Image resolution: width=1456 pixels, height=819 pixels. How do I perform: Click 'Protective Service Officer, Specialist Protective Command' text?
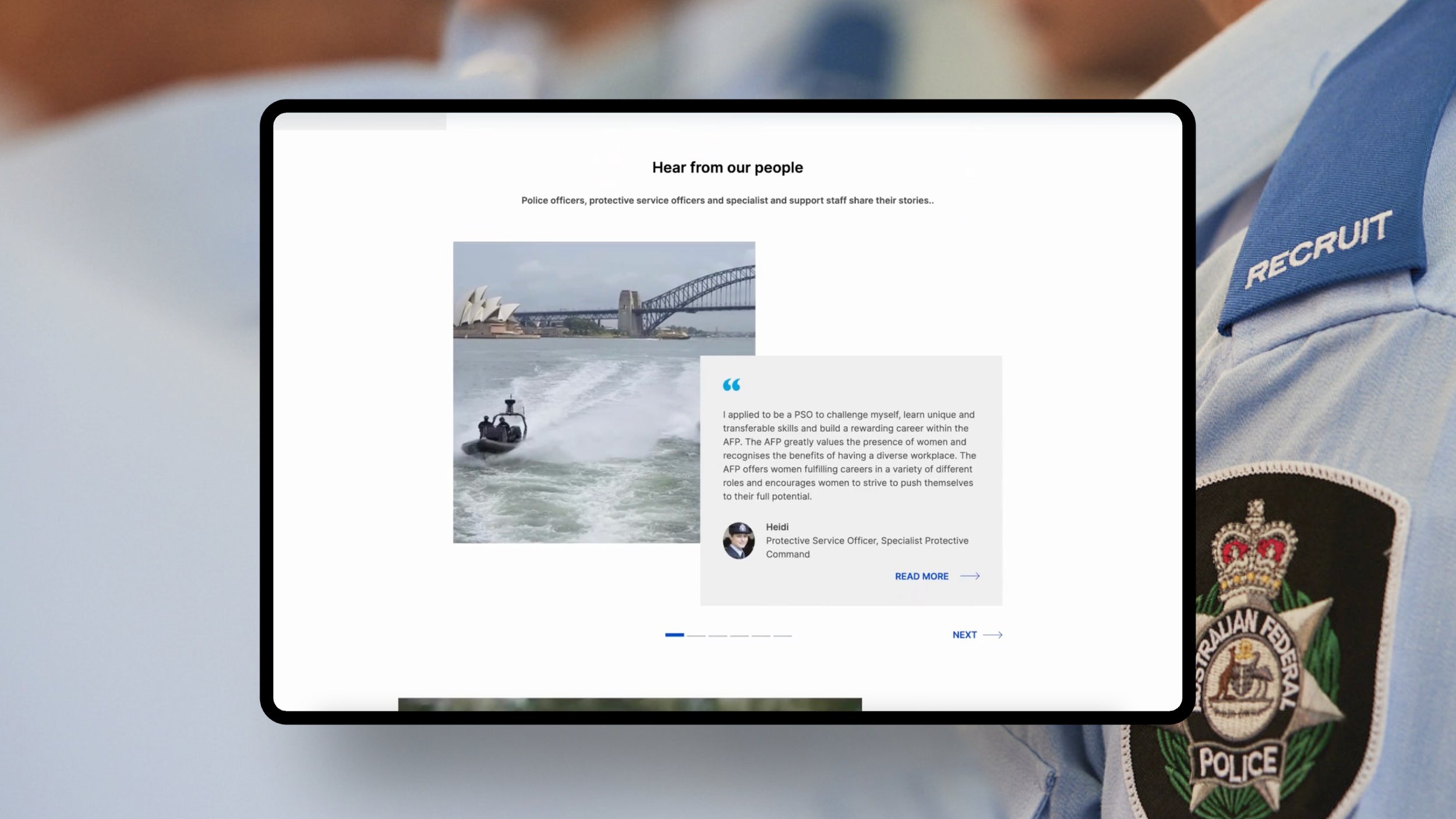tap(867, 547)
